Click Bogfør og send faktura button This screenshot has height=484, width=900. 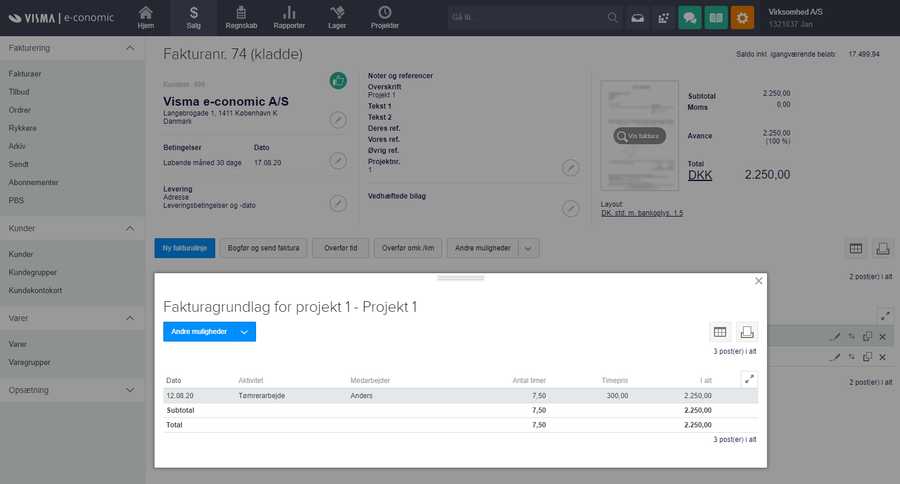click(264, 248)
